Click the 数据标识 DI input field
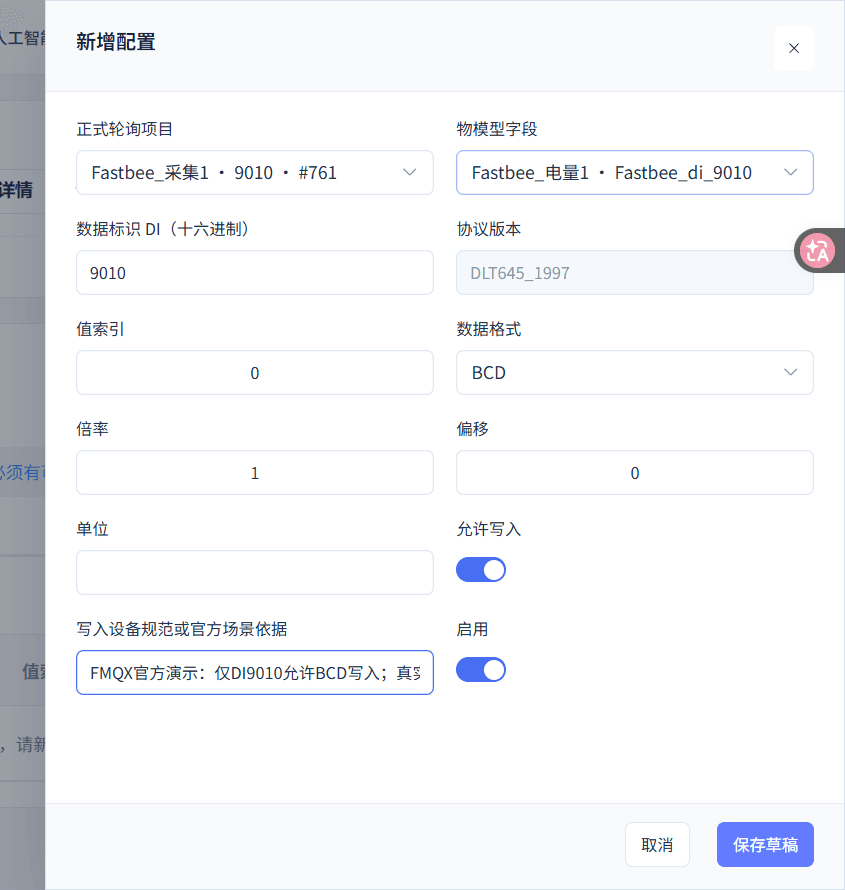The width and height of the screenshot is (845, 890). click(255, 272)
